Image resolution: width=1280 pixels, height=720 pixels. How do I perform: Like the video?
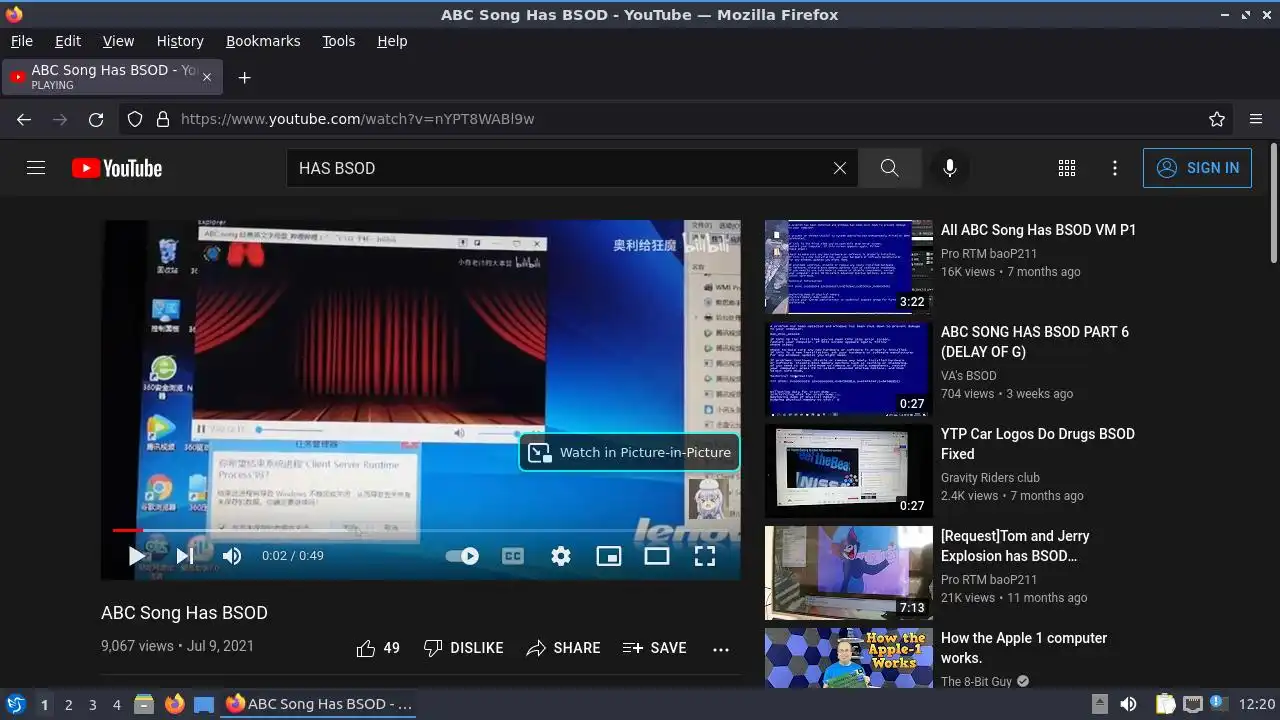pos(378,648)
